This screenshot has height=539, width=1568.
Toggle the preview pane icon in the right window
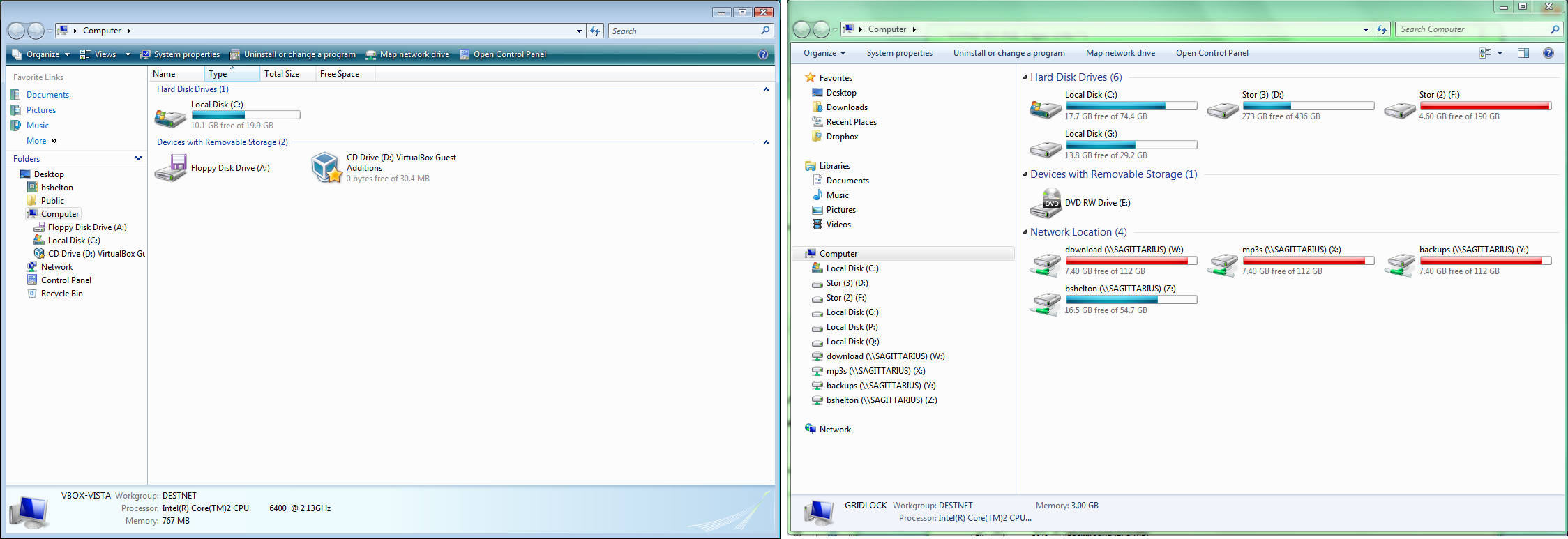[x=1523, y=53]
